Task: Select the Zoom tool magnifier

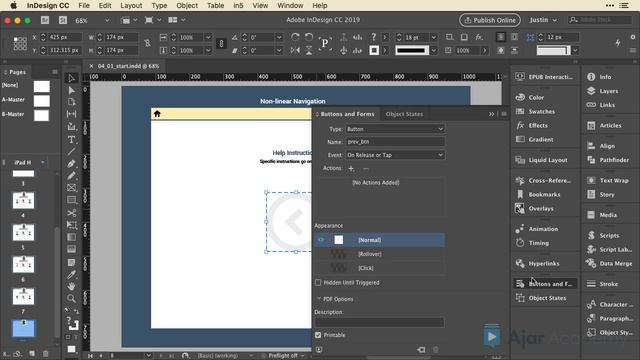Action: 71,298
